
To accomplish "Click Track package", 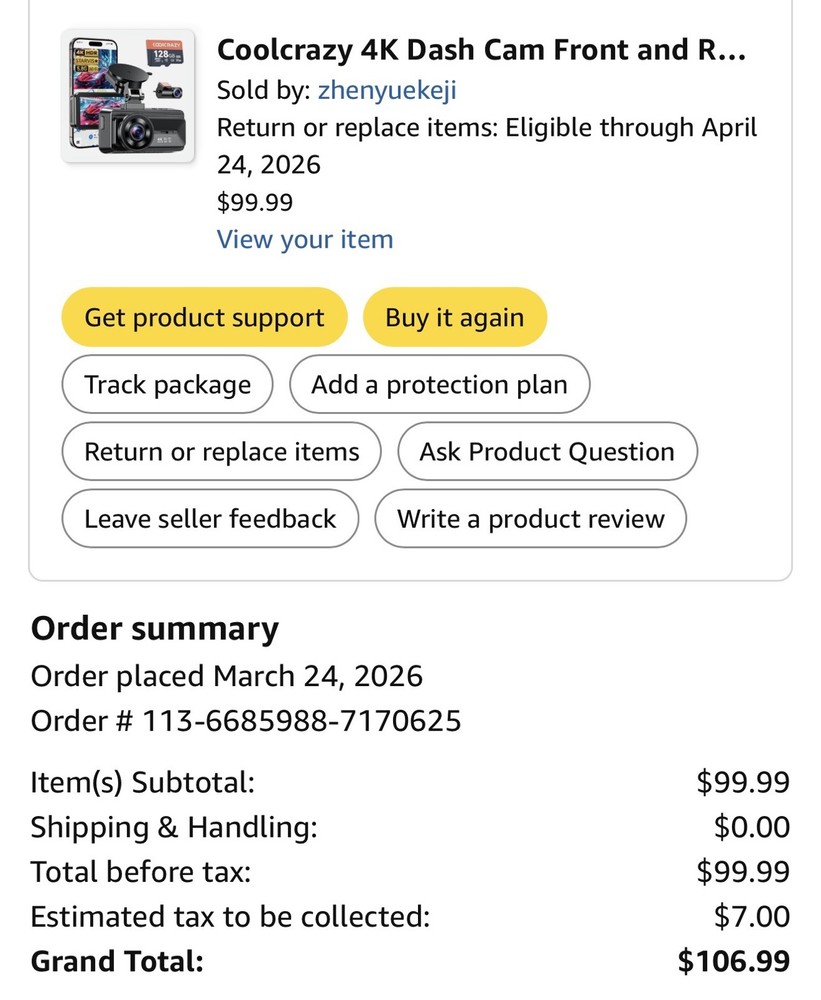I will [166, 384].
